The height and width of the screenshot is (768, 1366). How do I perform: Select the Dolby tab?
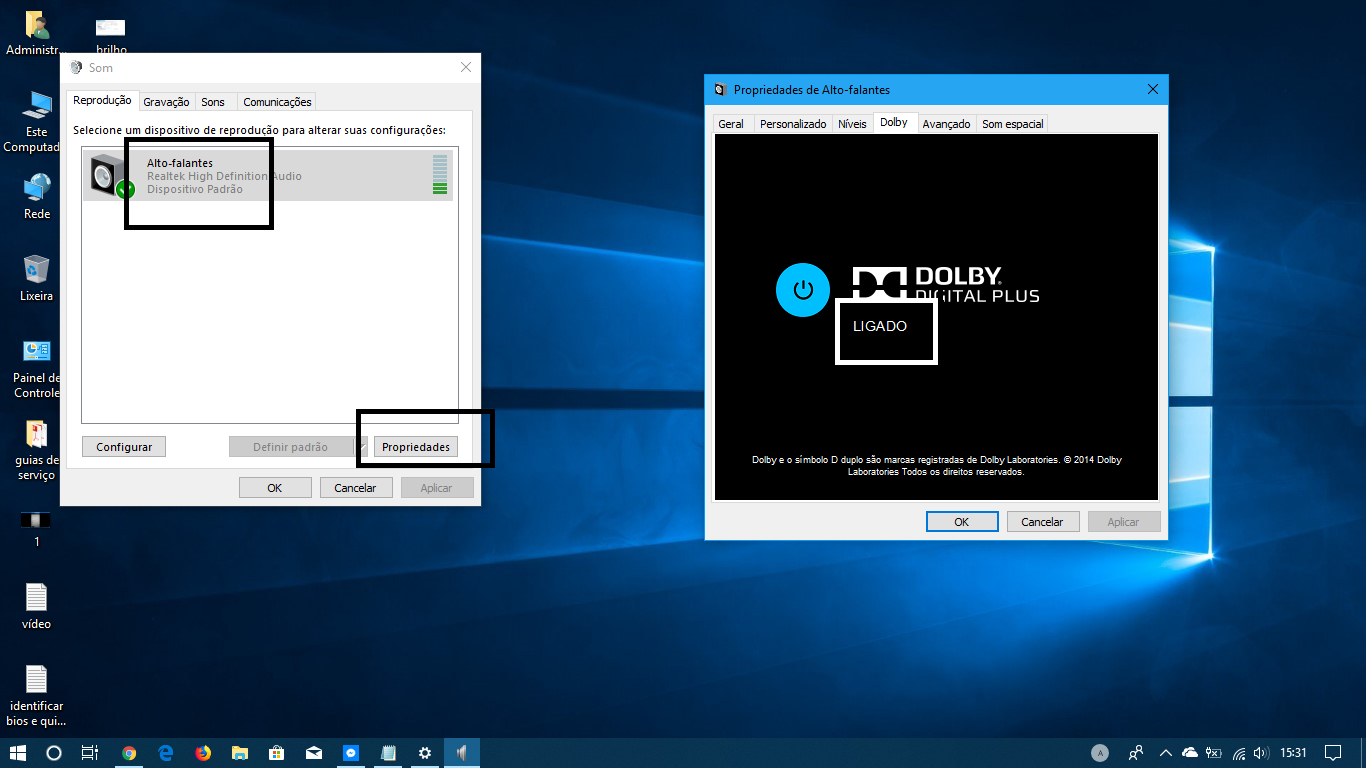[894, 122]
